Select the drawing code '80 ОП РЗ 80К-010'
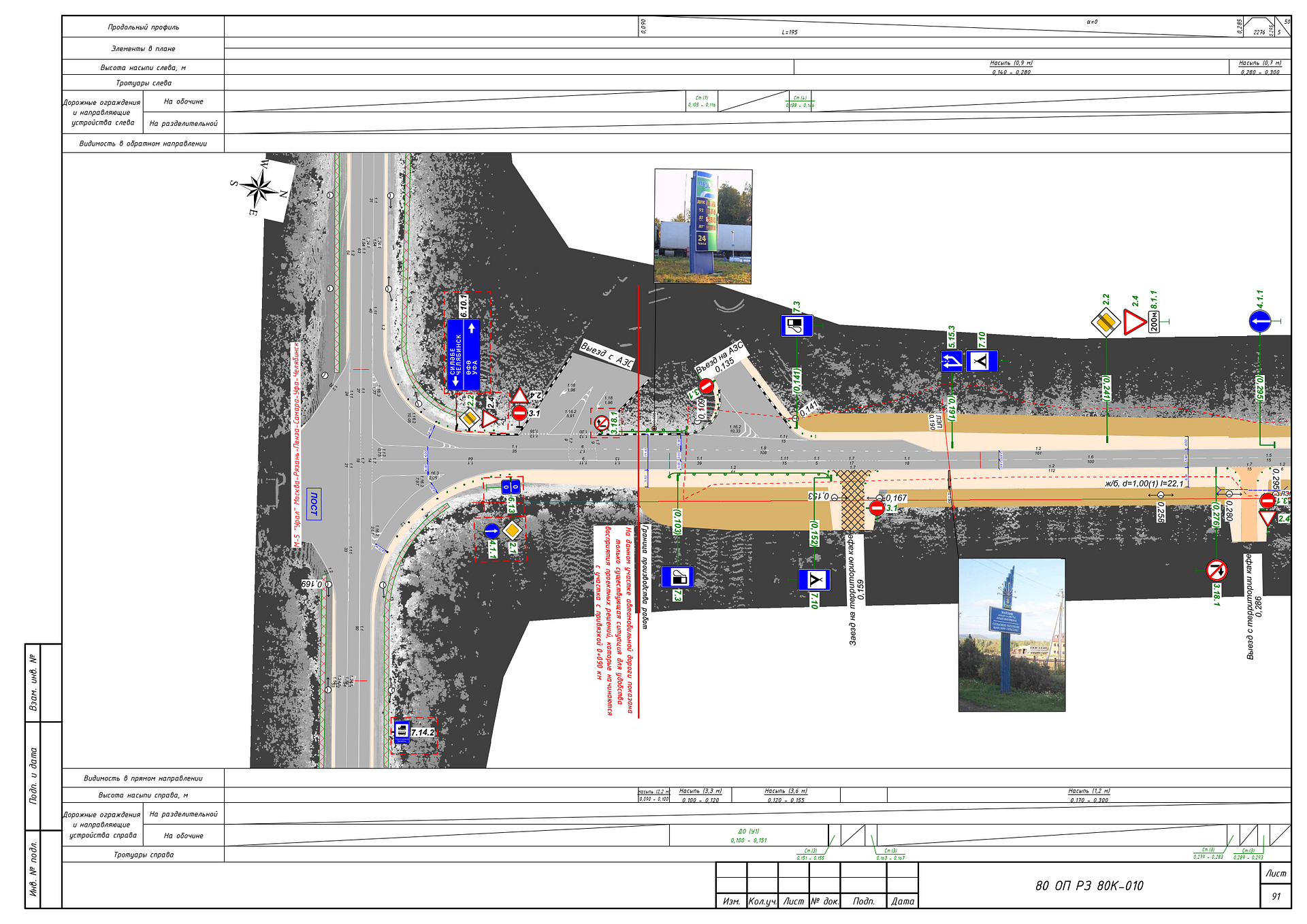Image resolution: width=1307 pixels, height=924 pixels. [1089, 885]
